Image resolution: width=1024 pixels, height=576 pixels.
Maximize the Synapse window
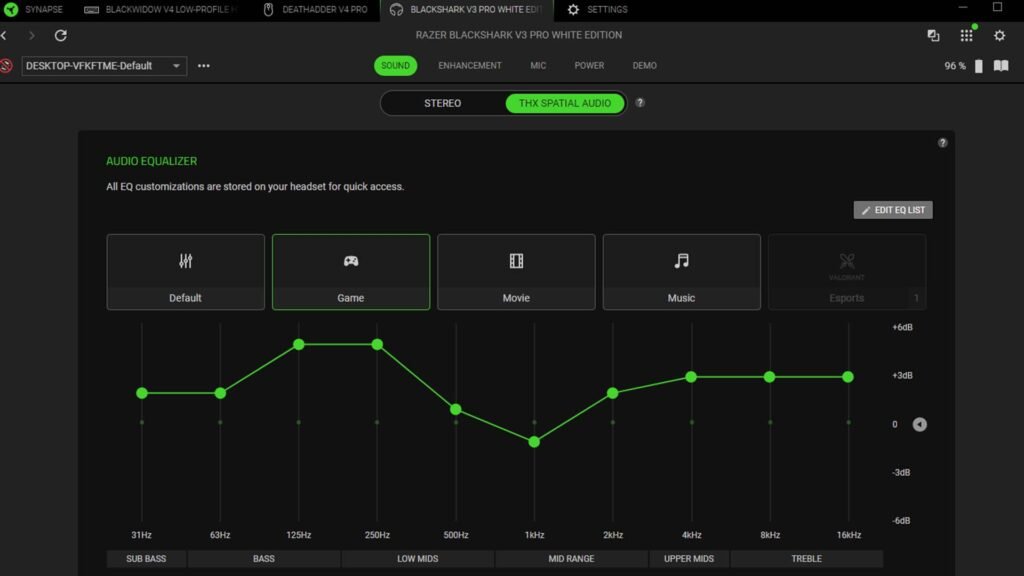point(997,7)
